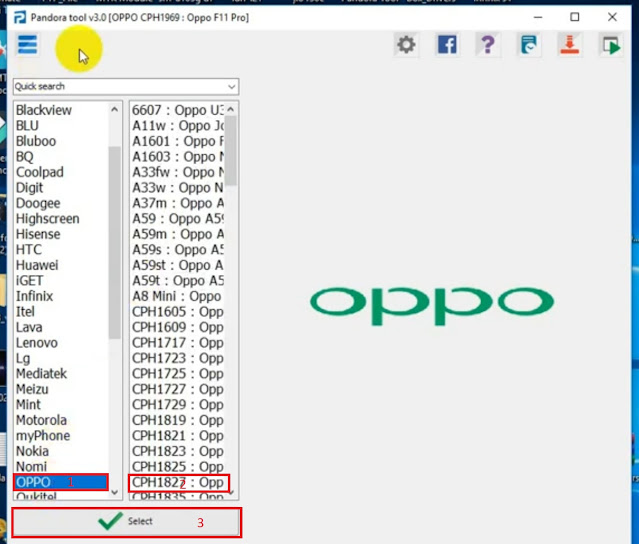Viewport: 639px width, 544px height.
Task: Select model A37m Oppo
Action: pyautogui.click(x=178, y=203)
